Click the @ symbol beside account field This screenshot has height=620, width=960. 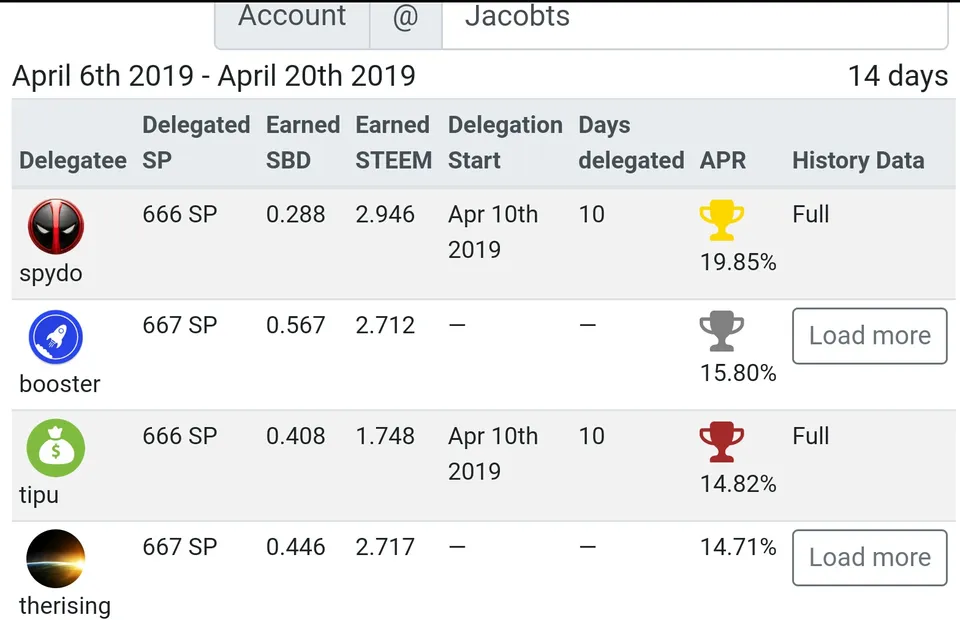[405, 18]
